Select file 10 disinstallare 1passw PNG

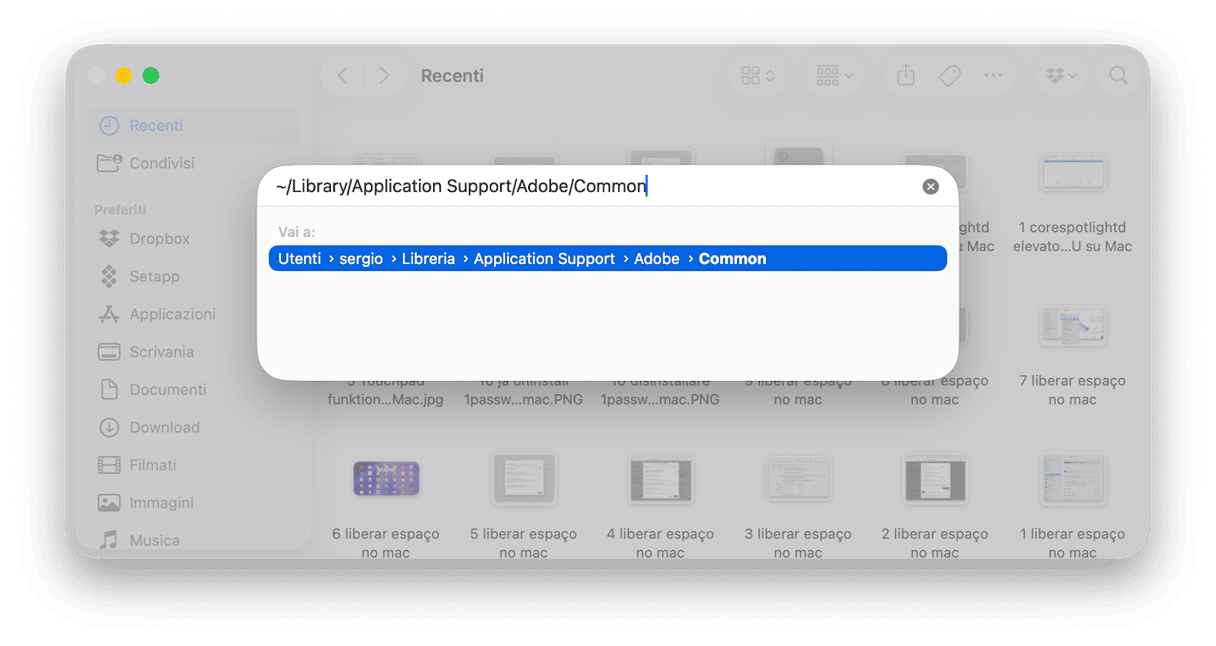tap(660, 390)
